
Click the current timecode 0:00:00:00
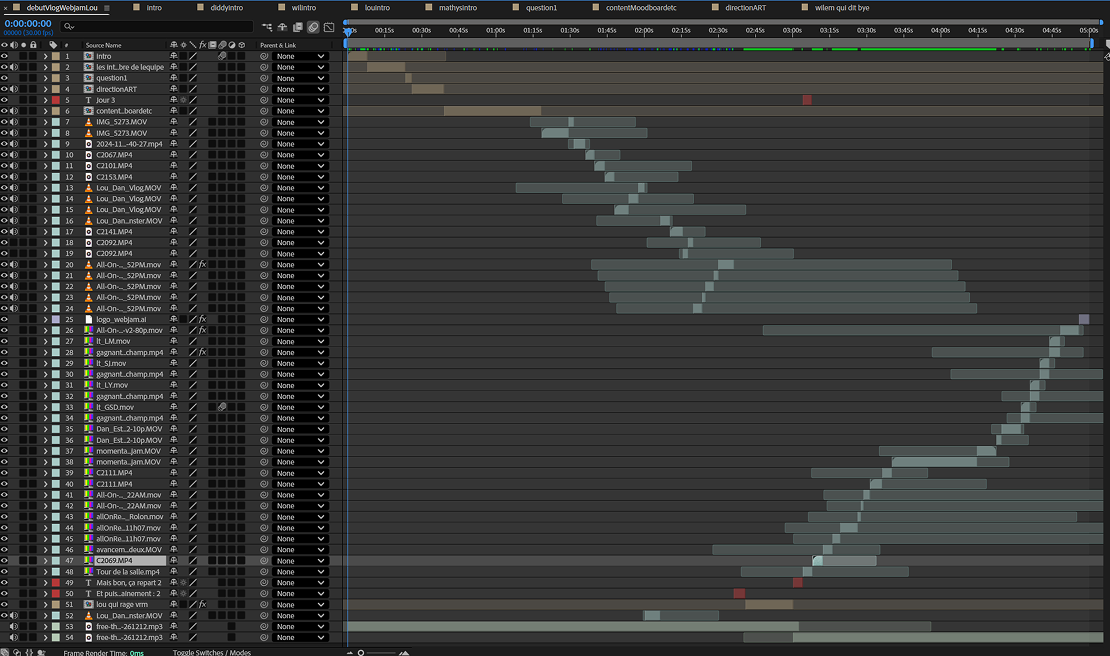28,23
